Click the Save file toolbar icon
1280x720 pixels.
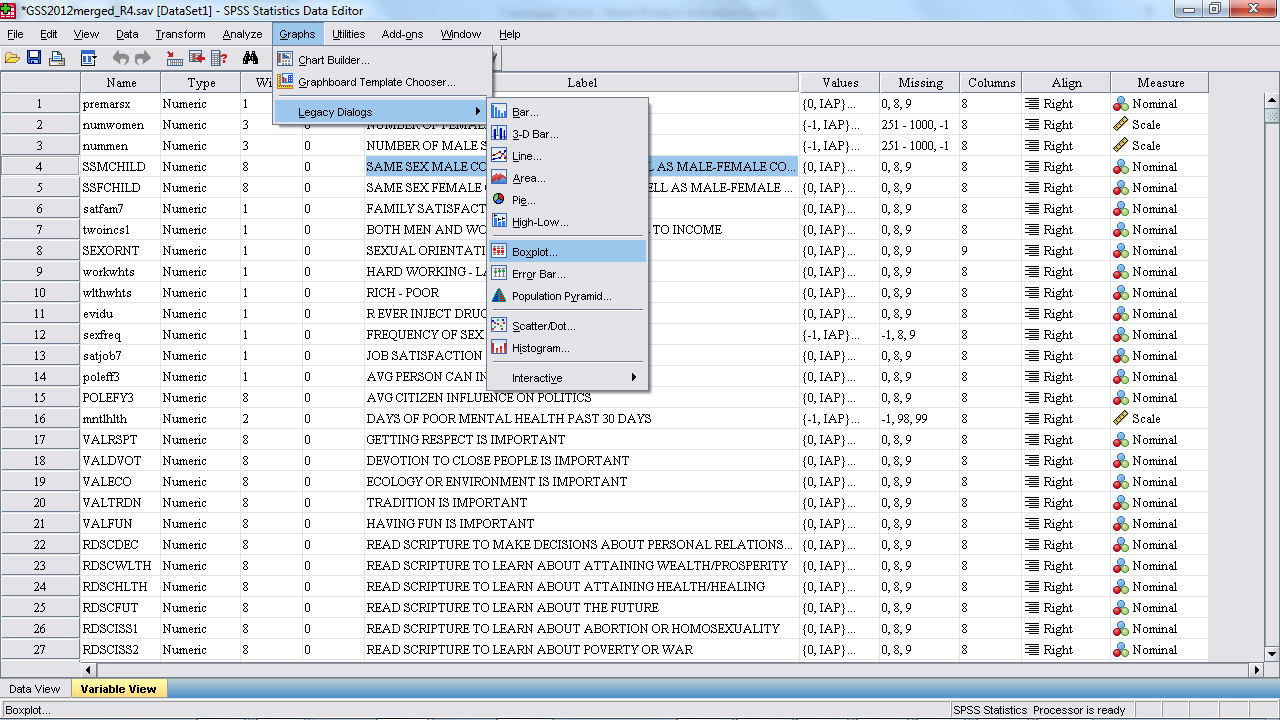click(x=34, y=58)
